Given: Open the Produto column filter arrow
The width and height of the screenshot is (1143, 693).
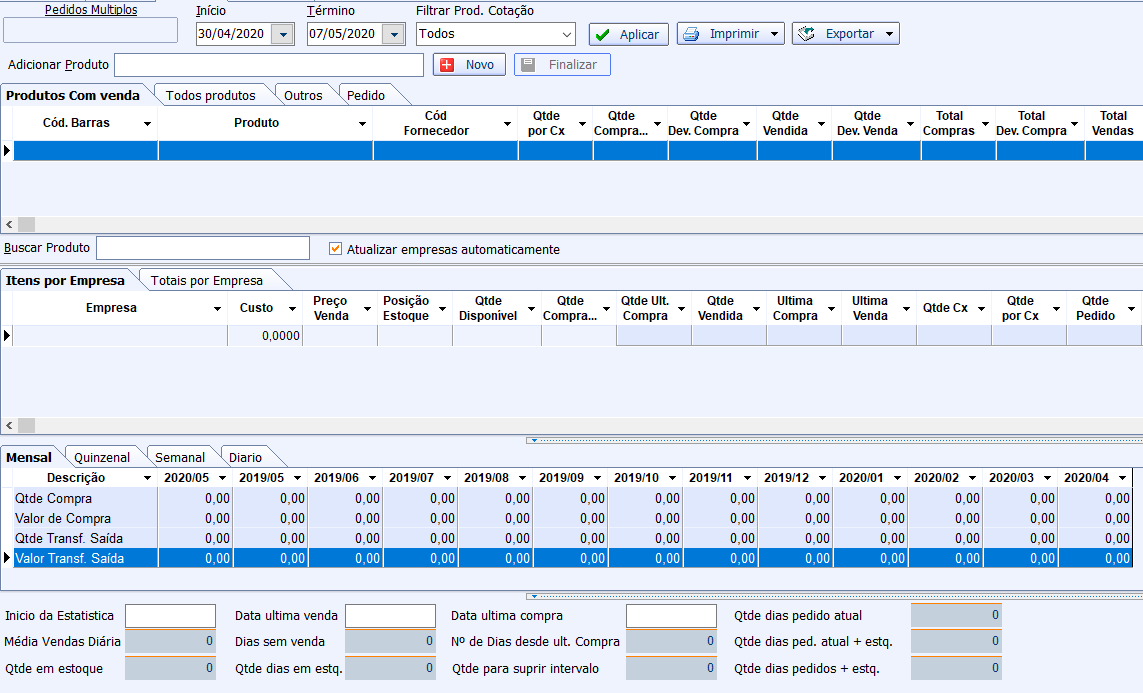Looking at the screenshot, I should [363, 124].
